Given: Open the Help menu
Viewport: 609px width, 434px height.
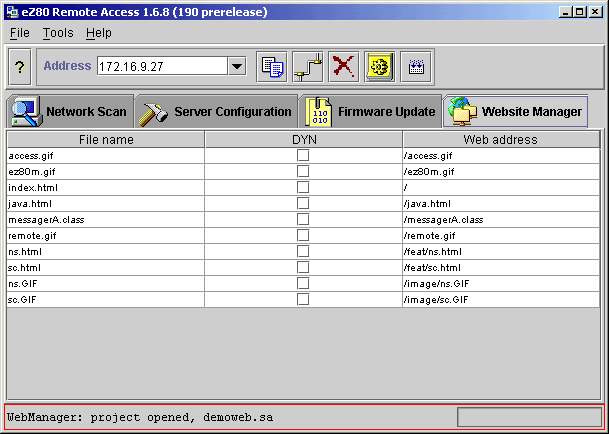Looking at the screenshot, I should [99, 33].
